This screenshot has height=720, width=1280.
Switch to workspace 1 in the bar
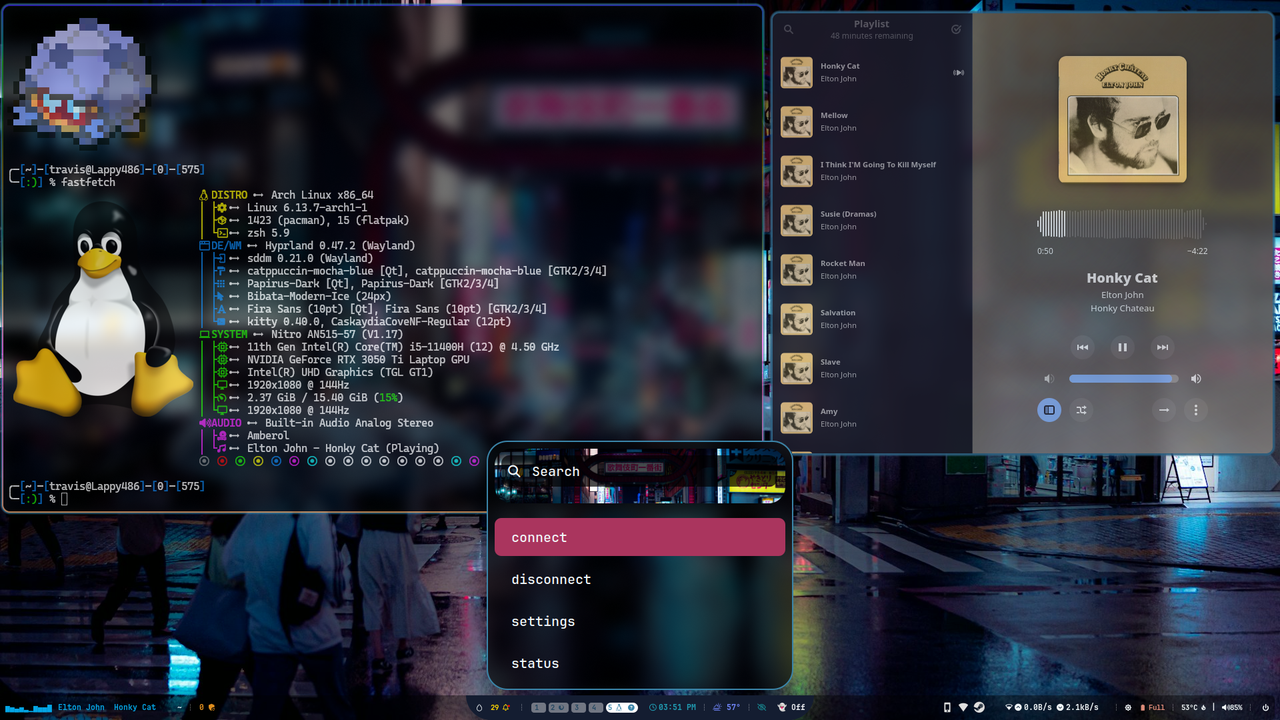[539, 707]
